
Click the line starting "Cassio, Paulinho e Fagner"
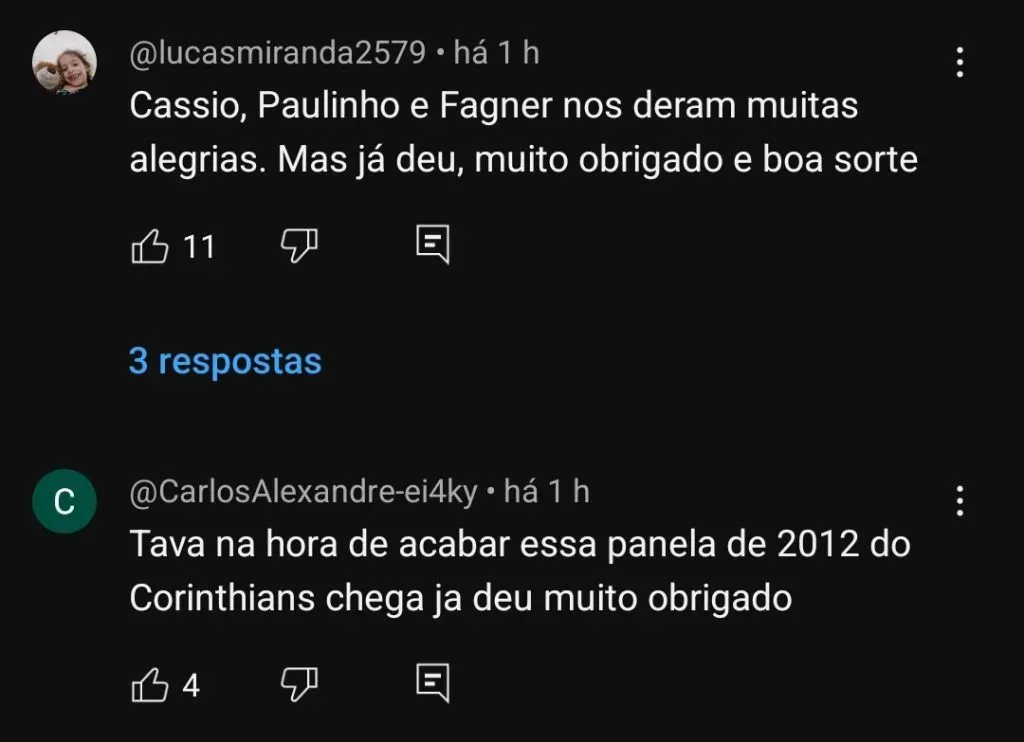tap(494, 107)
